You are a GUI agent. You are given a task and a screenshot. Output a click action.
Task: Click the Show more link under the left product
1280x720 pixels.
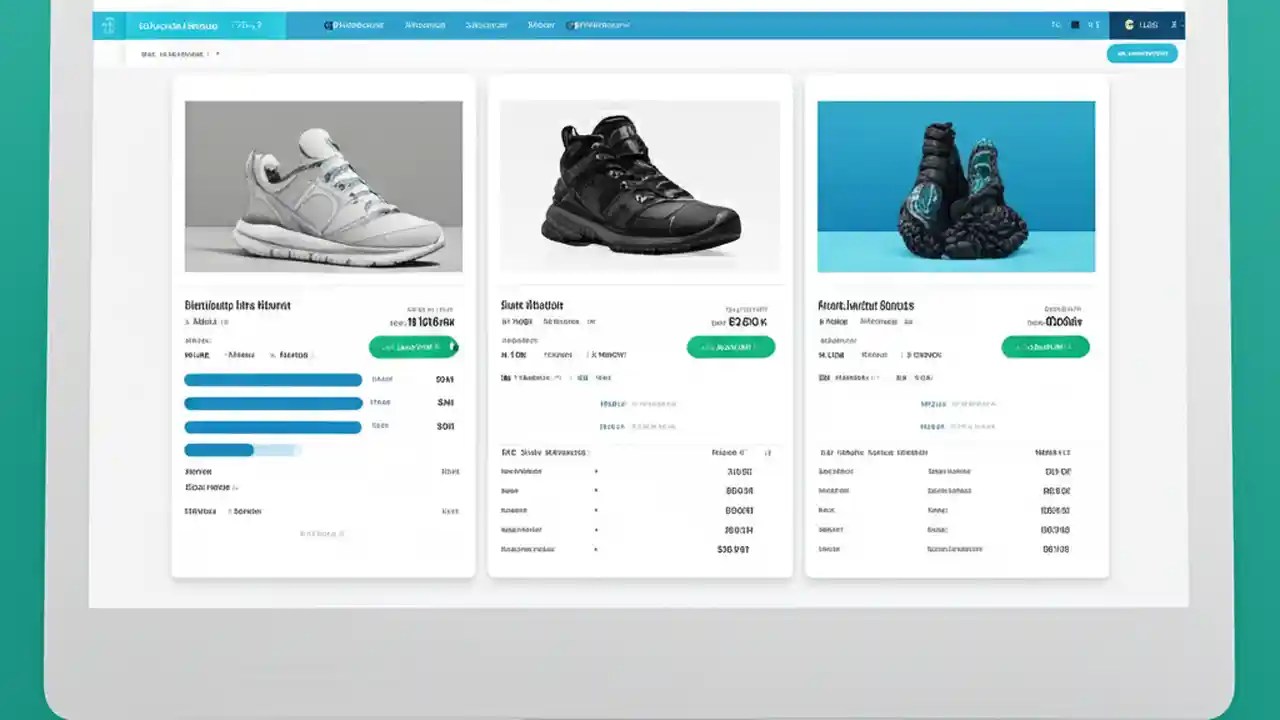(x=322, y=533)
